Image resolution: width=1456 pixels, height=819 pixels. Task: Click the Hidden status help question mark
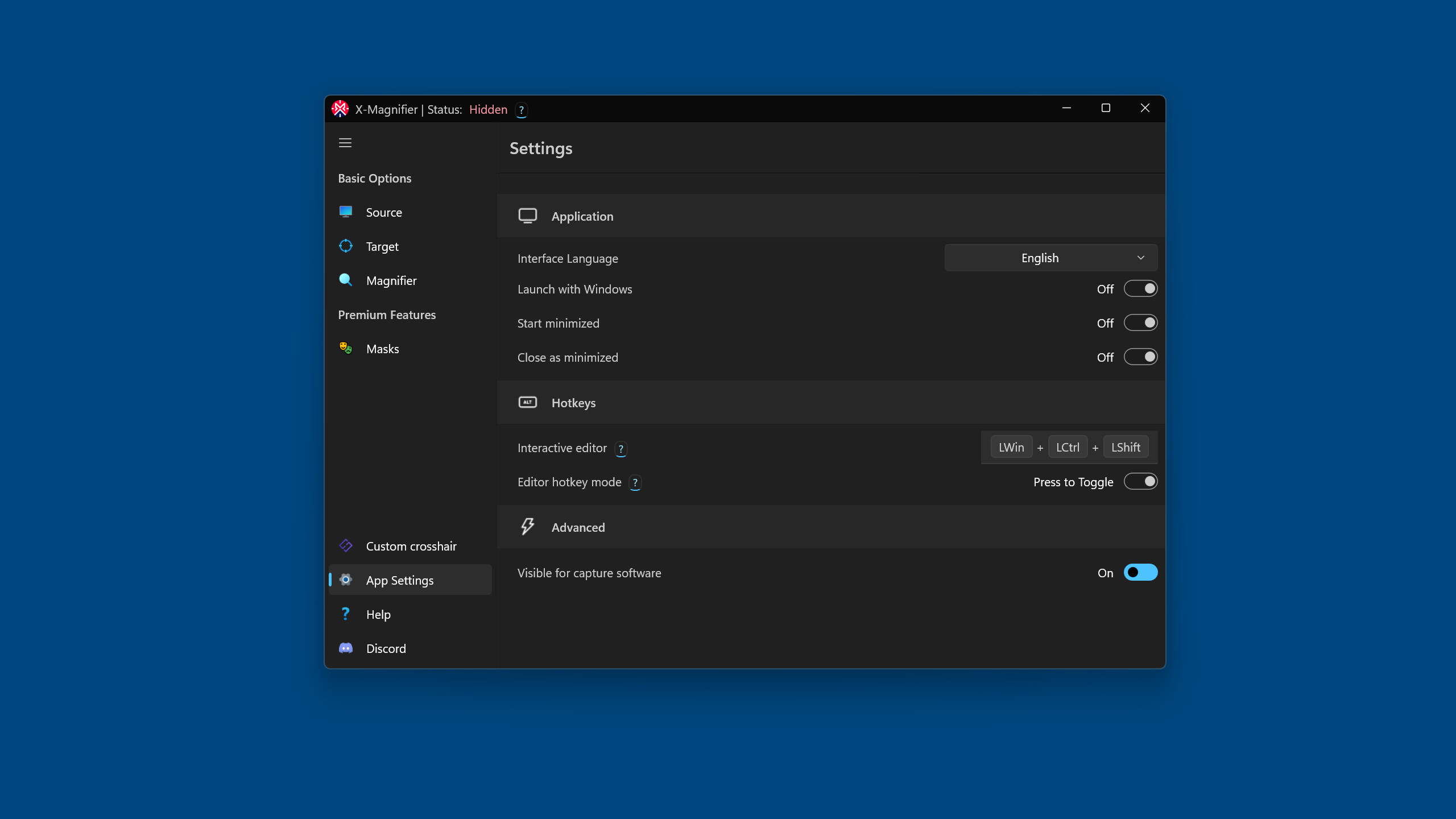point(521,110)
